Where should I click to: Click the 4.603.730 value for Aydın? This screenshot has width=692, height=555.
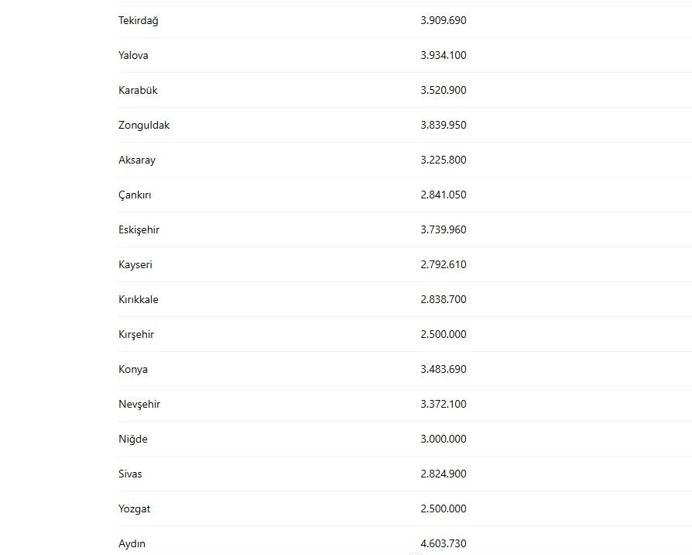[443, 543]
